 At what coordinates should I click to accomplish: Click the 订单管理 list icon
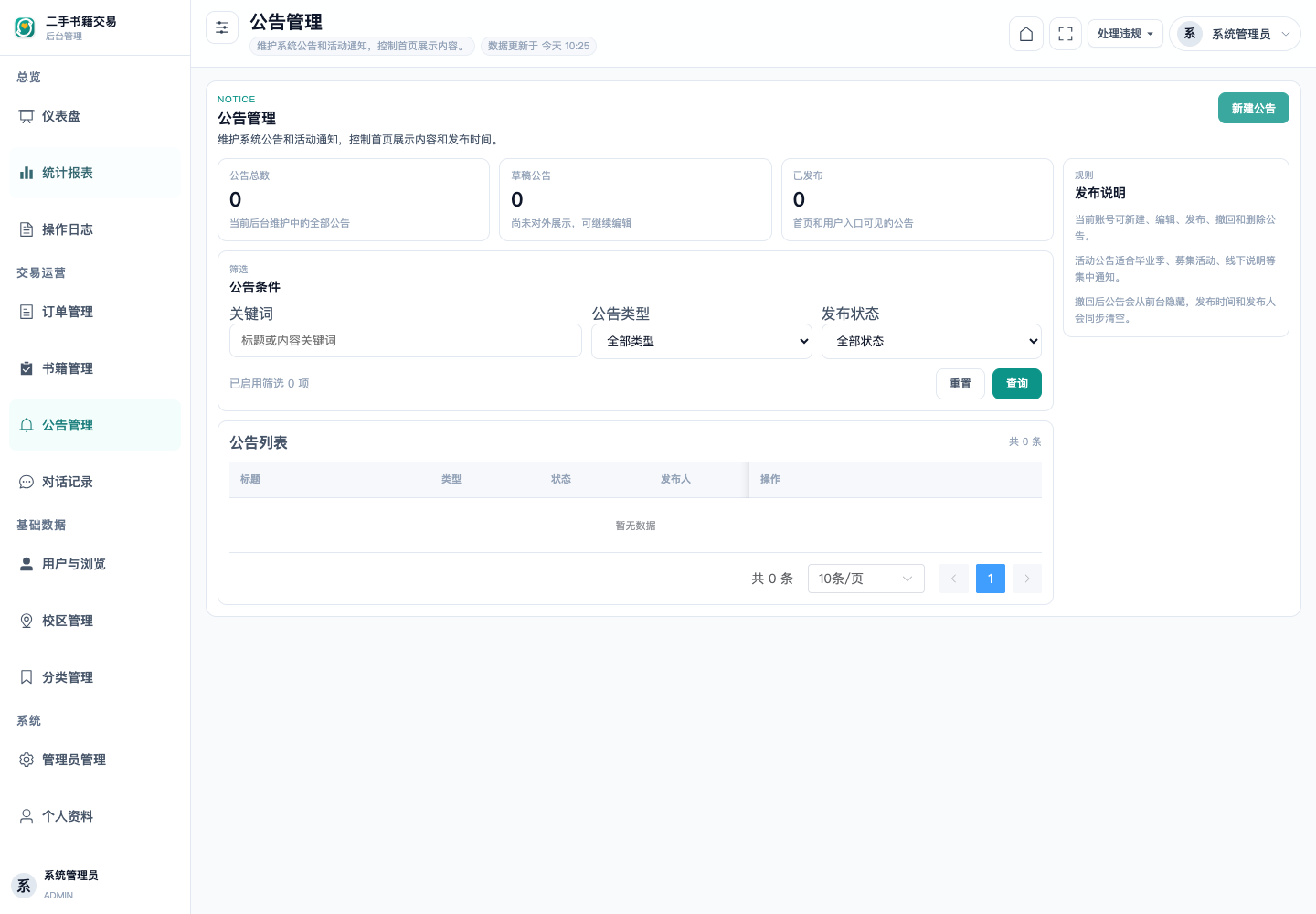pos(27,312)
